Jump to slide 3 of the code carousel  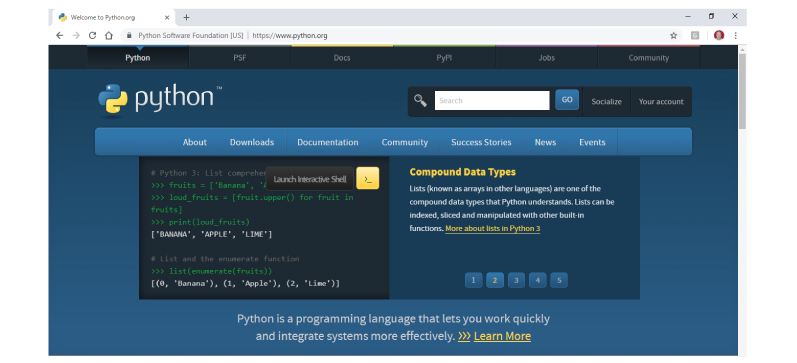[516, 280]
